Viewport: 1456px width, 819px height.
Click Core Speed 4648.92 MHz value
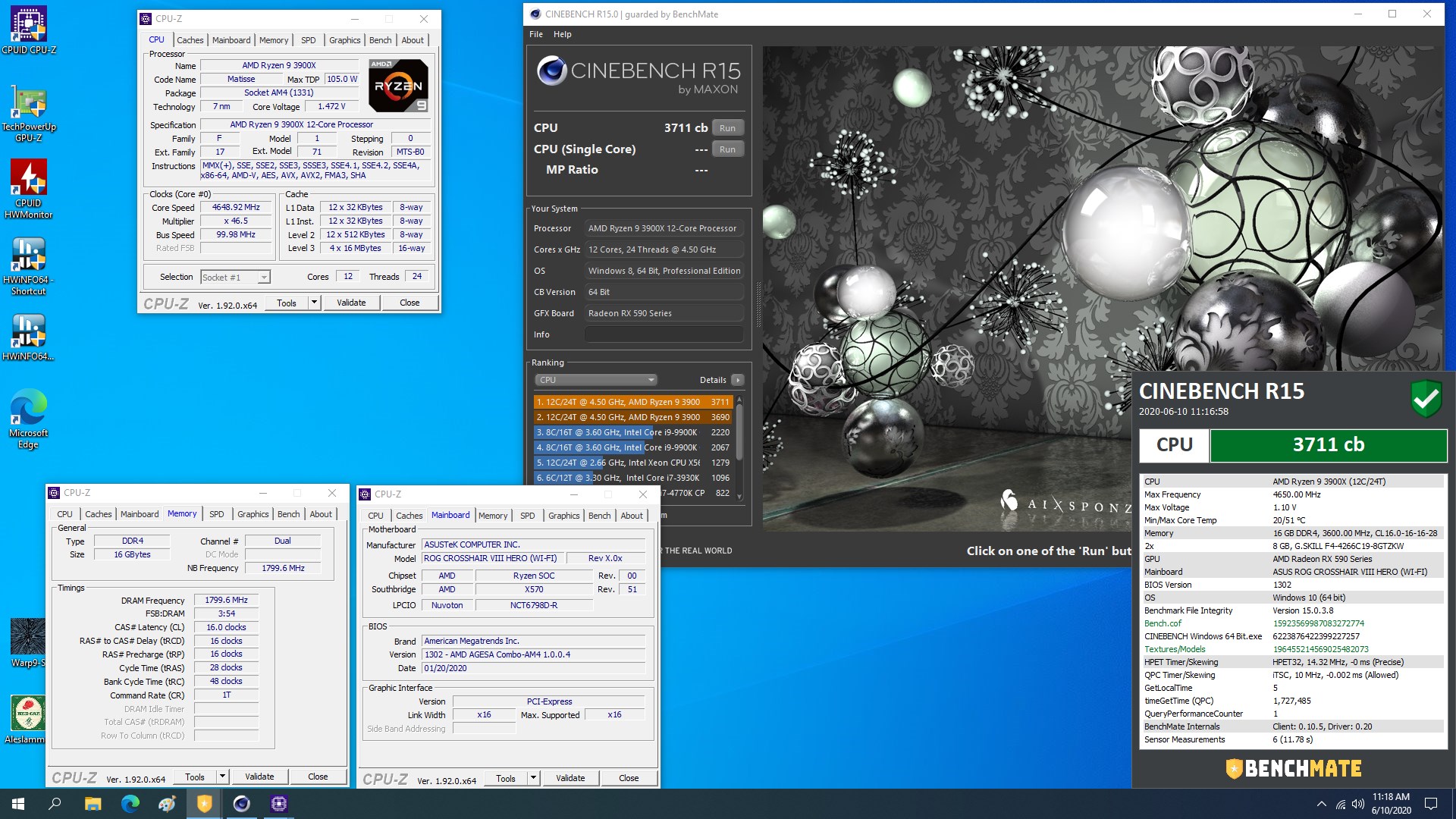point(236,207)
